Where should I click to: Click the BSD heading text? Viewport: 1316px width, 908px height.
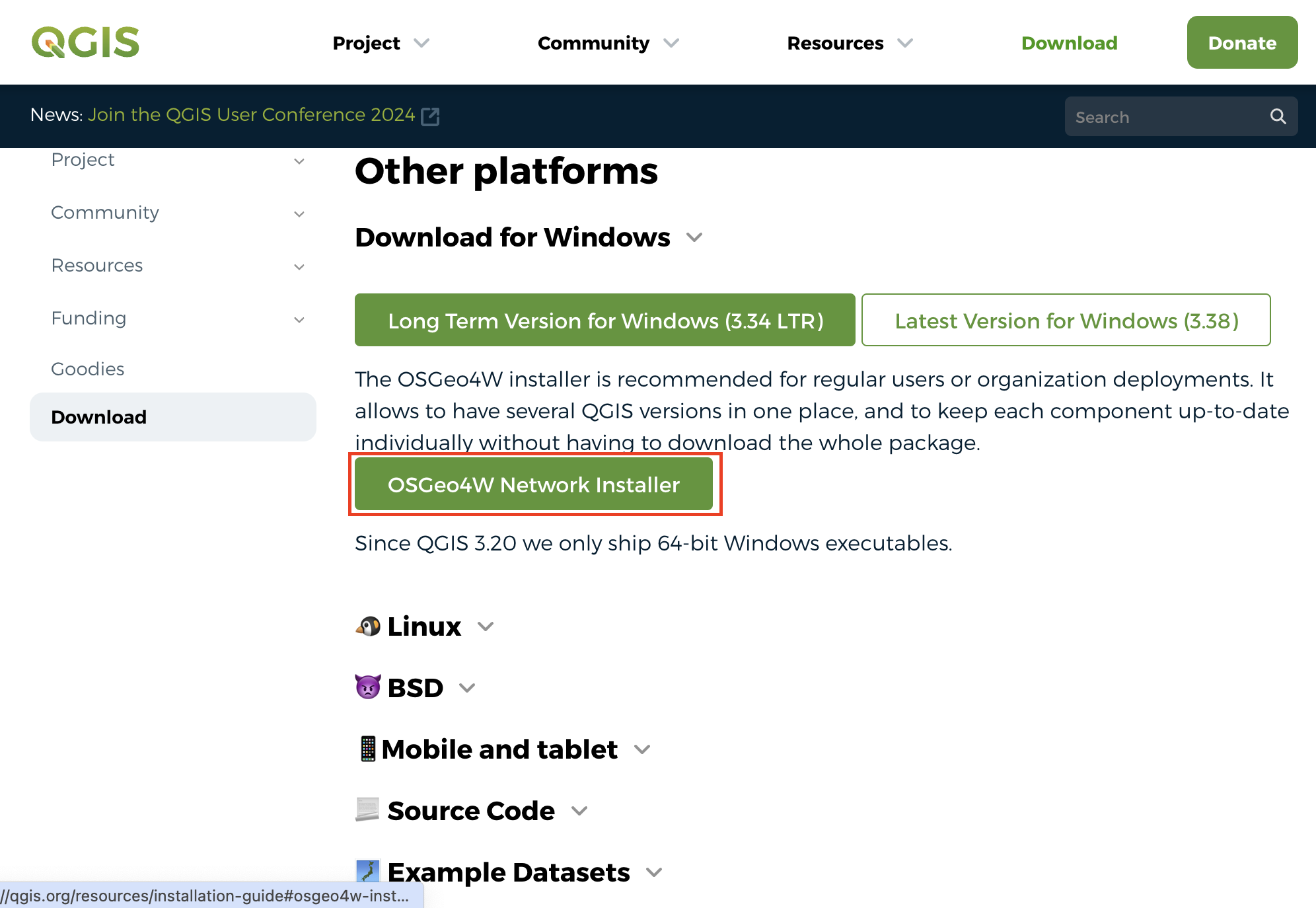pyautogui.click(x=416, y=688)
